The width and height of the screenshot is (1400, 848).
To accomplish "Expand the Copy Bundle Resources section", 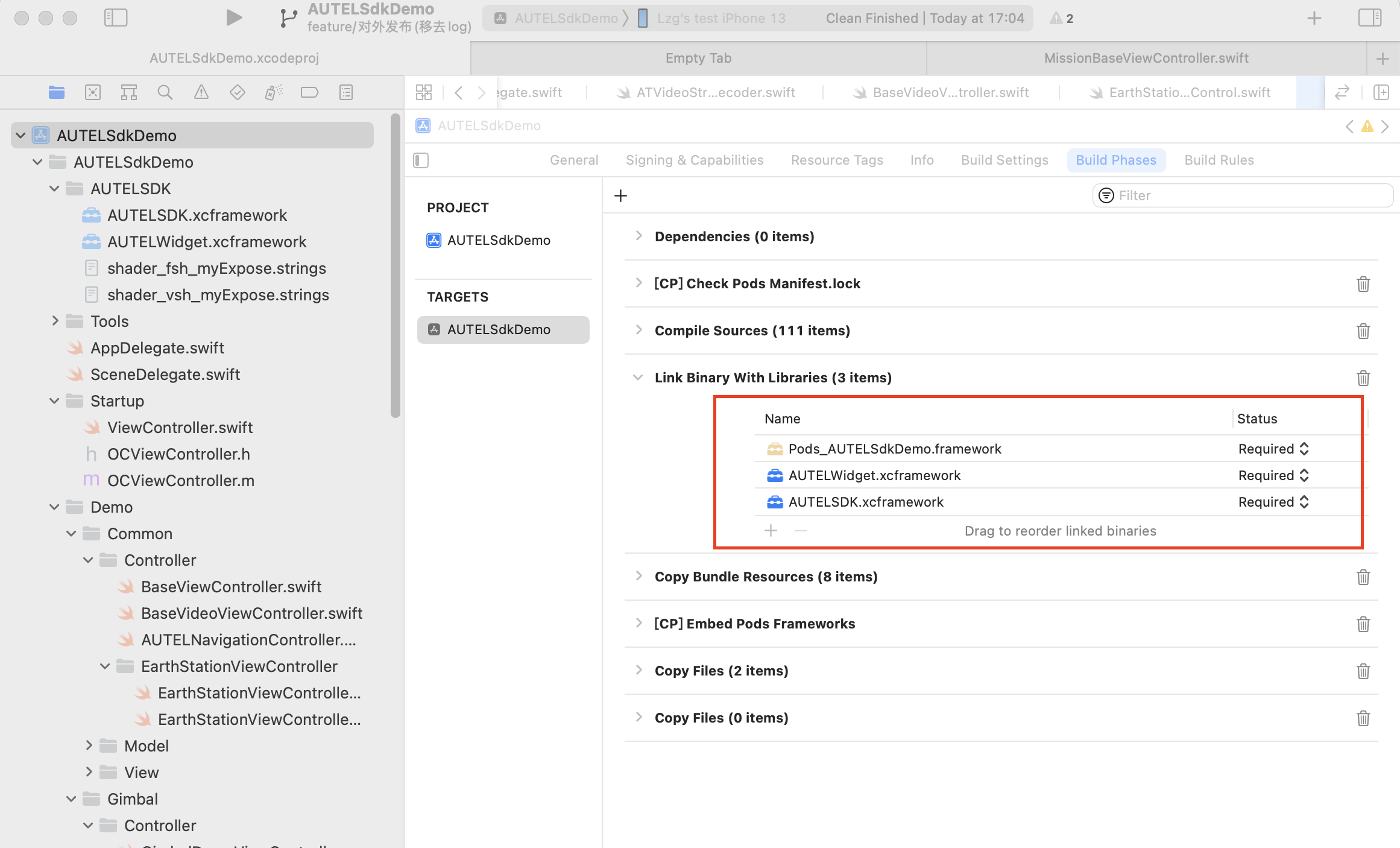I will (638, 576).
